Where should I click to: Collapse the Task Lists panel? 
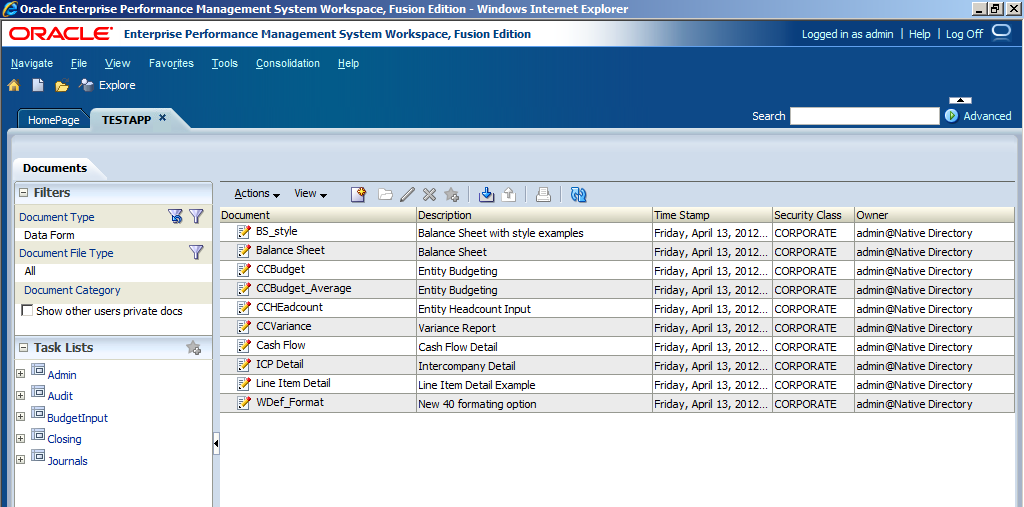[x=24, y=348]
